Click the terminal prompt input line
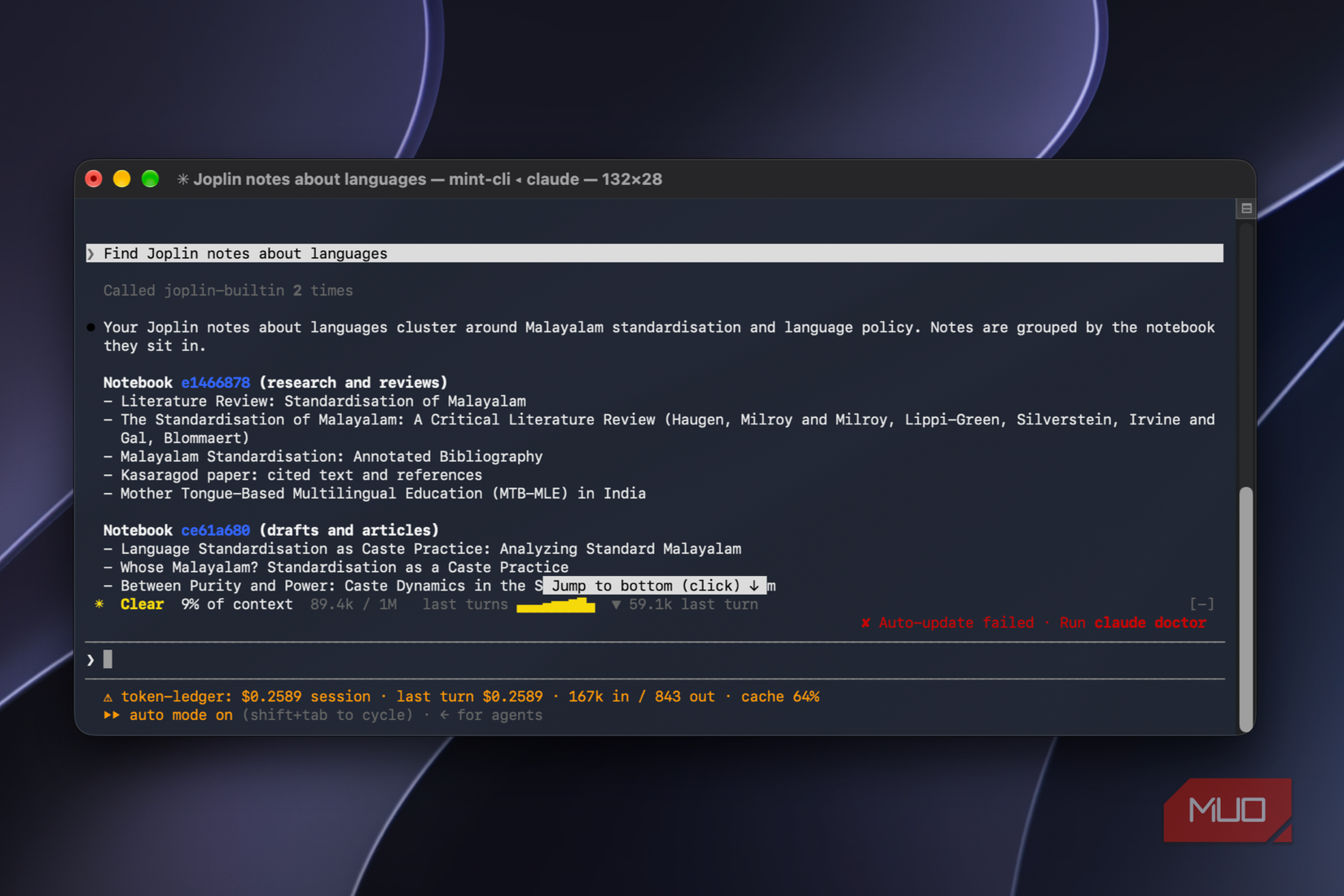Viewport: 1344px width, 896px height. pyautogui.click(x=655, y=660)
